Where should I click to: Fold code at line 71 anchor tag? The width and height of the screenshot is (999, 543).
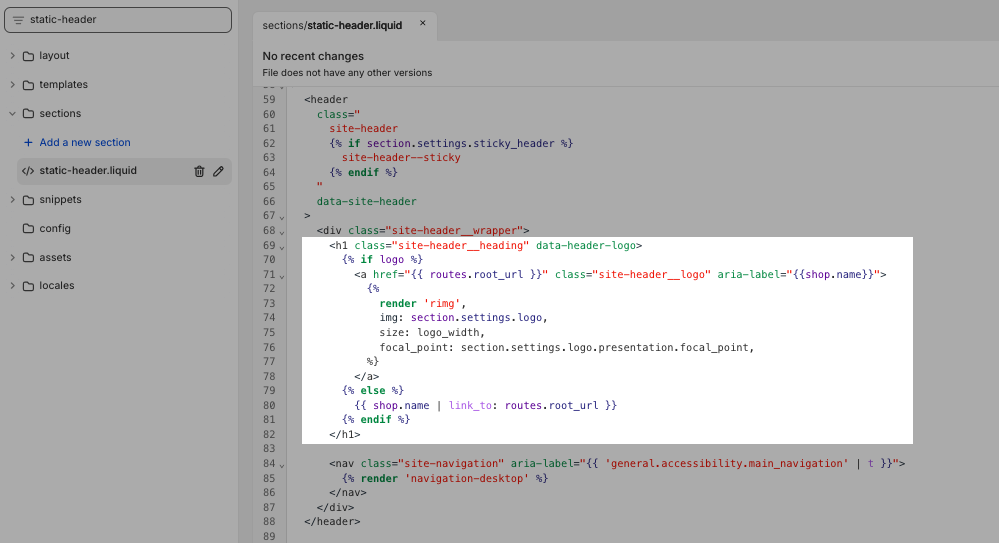click(x=282, y=275)
